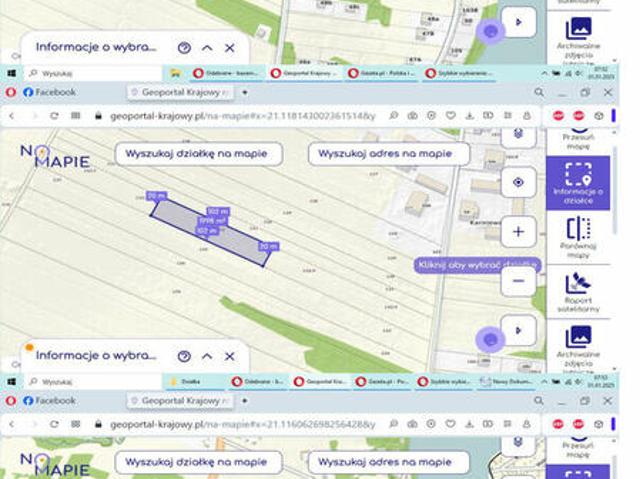The width and height of the screenshot is (640, 479).
Task: Close the info panel marked with orange dot
Action: point(230,356)
